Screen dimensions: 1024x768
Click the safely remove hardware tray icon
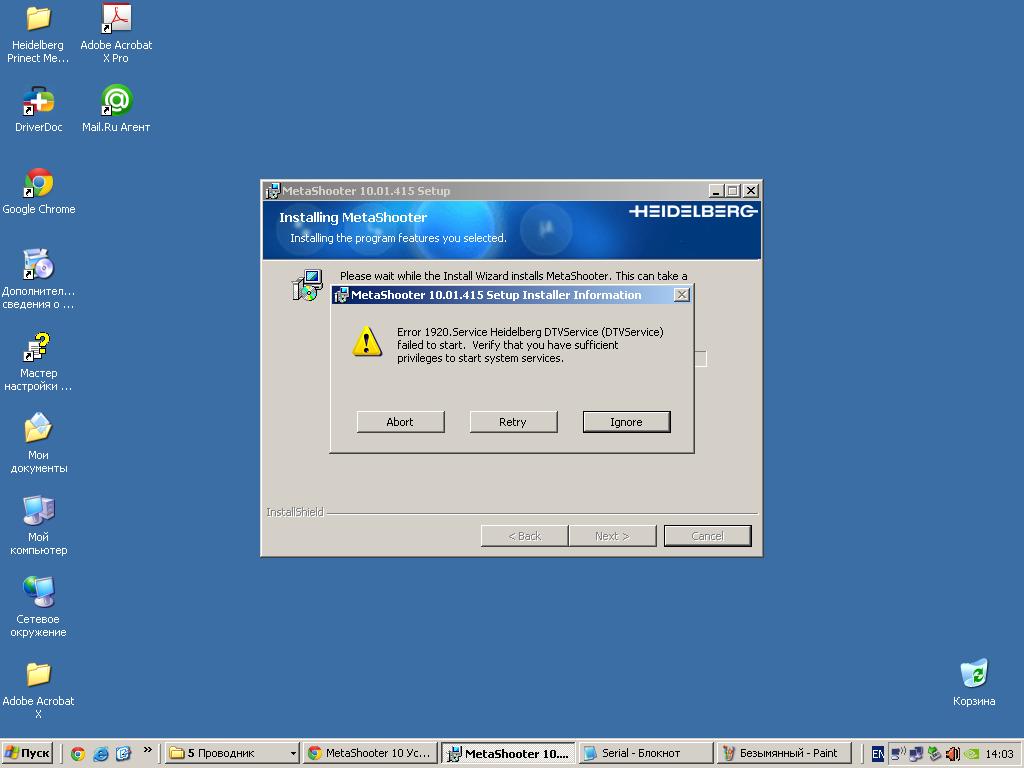pos(935,754)
